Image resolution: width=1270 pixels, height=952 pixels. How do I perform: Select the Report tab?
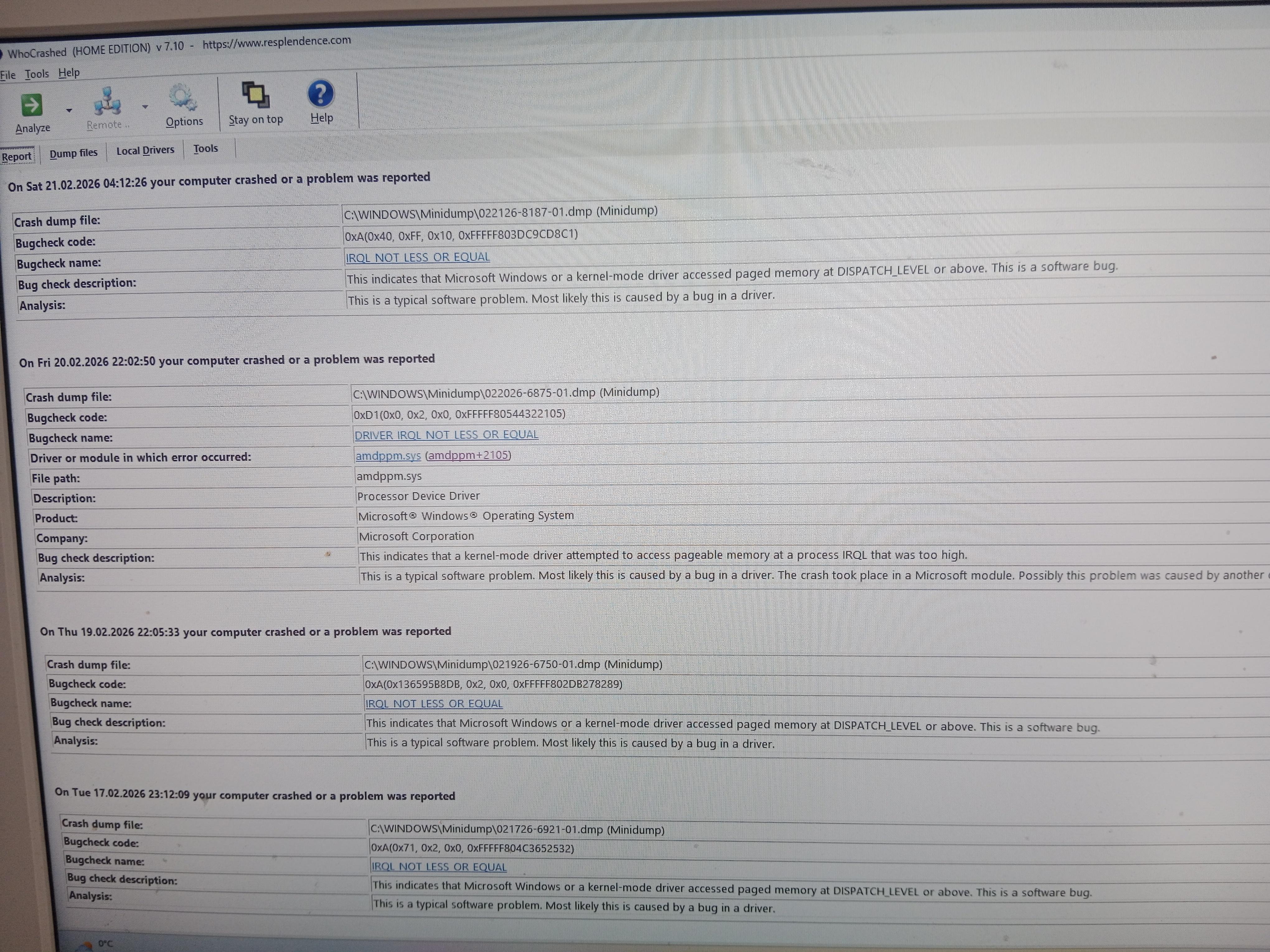[x=16, y=157]
